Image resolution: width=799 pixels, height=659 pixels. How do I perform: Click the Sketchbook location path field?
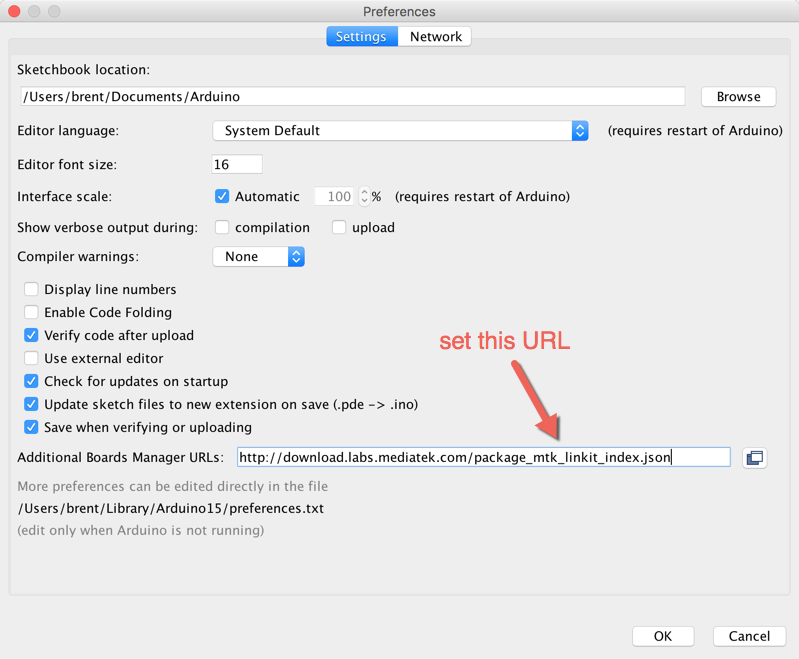pos(353,97)
